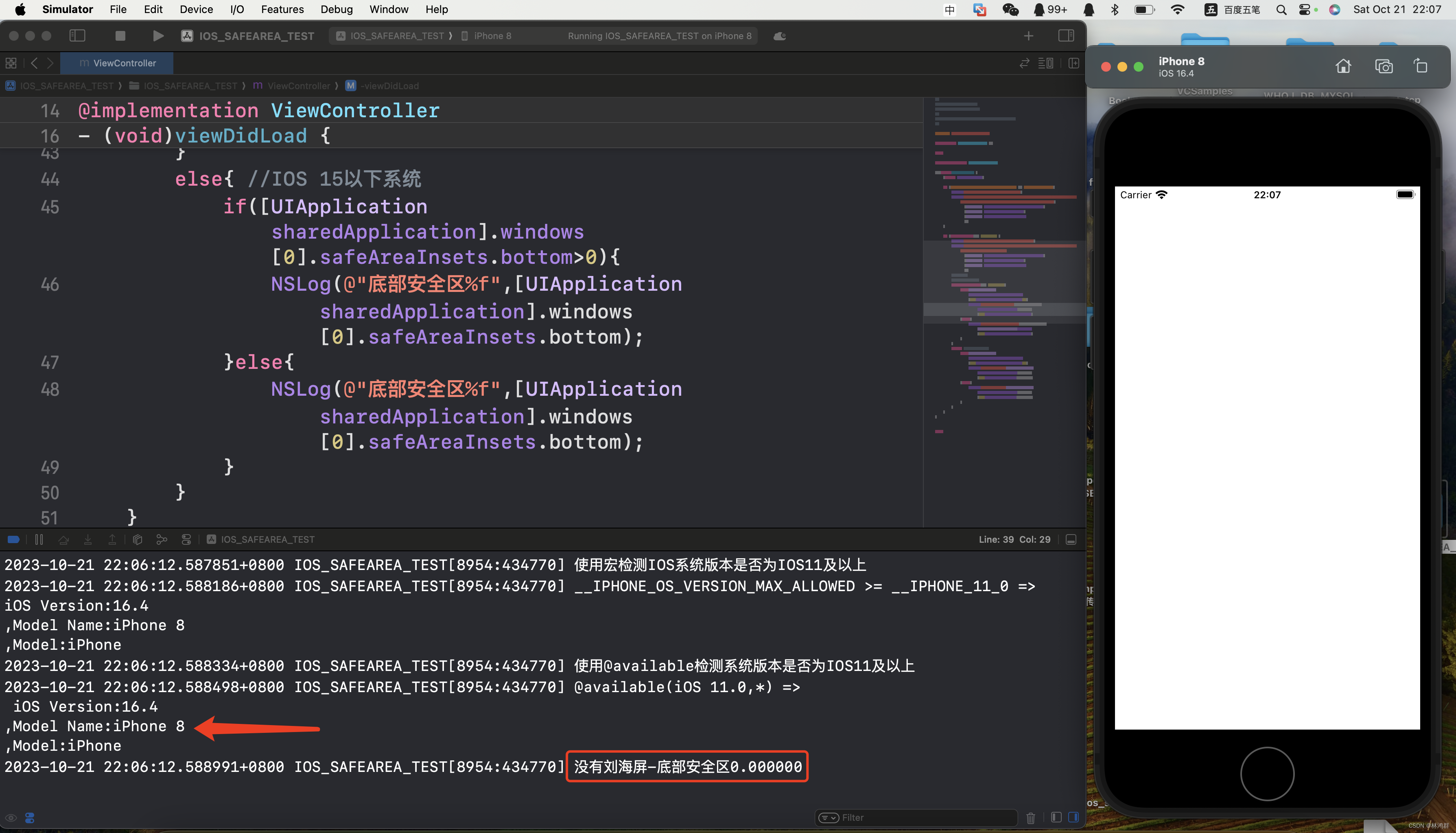The image size is (1456, 833).
Task: Select the ViewController editor tab
Action: click(117, 63)
